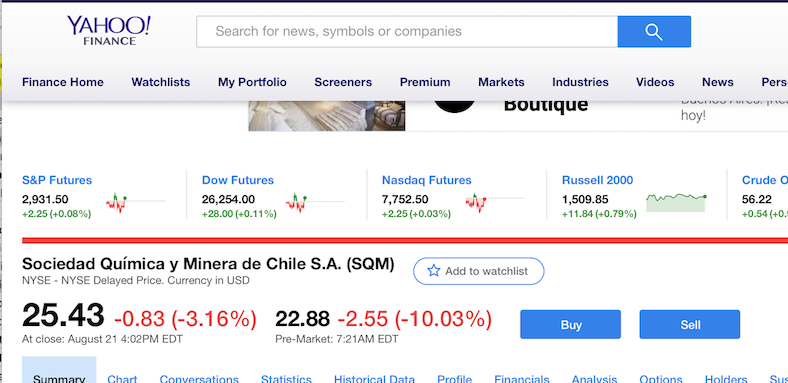Focus the search for news, symbols field
788x383 pixels.
click(x=407, y=32)
